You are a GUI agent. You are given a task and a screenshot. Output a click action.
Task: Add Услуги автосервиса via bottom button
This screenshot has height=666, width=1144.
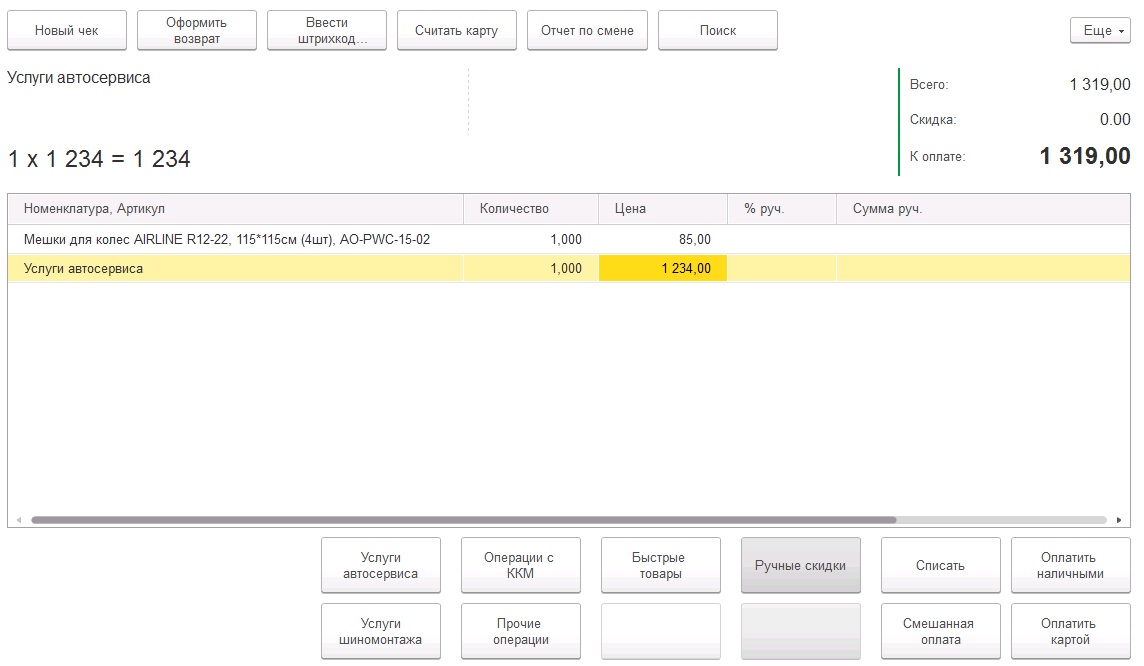coord(381,566)
